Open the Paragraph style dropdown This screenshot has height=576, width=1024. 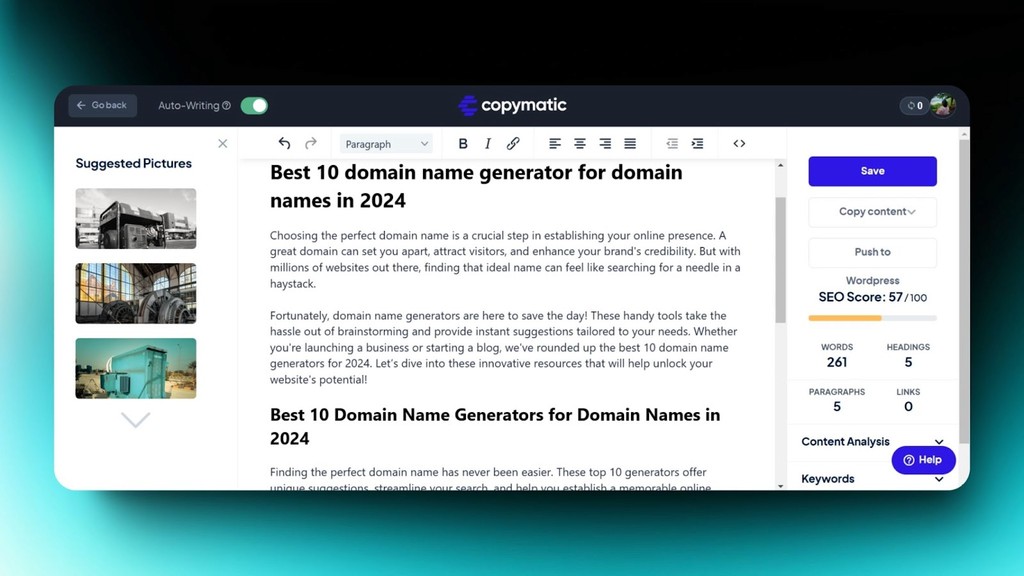(386, 143)
